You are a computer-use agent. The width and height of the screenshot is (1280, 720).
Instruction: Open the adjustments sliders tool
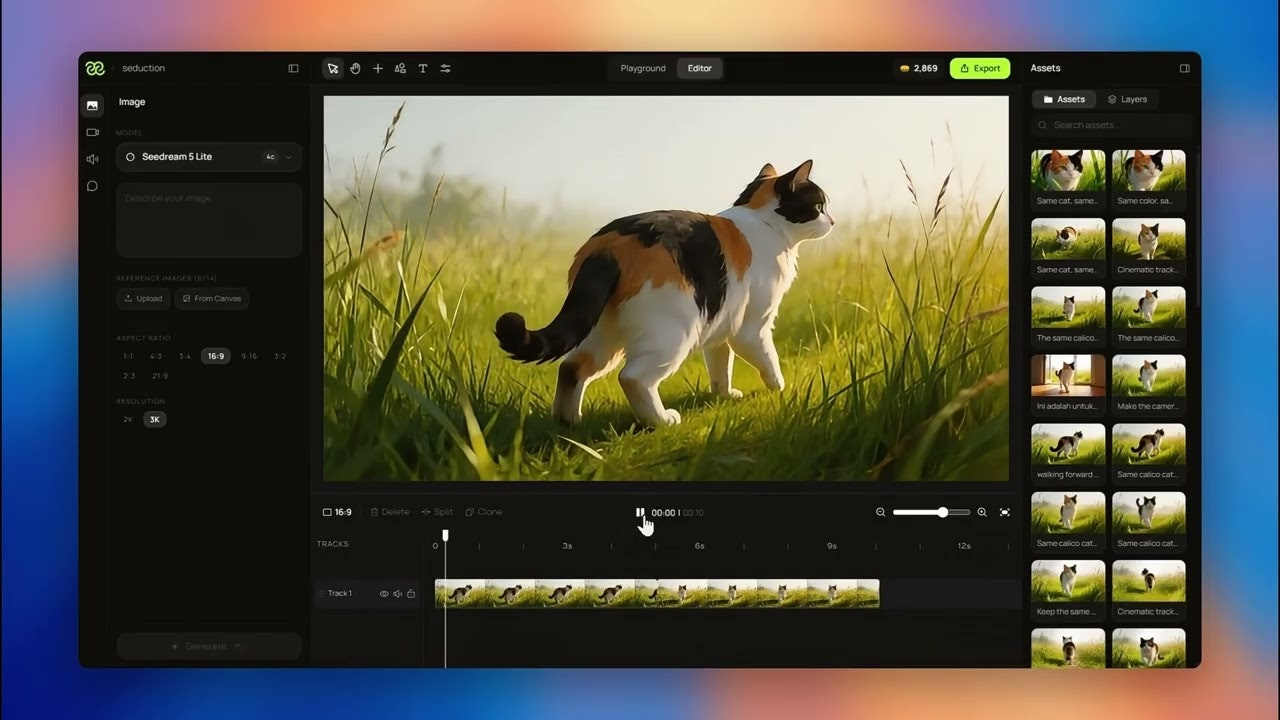click(446, 68)
